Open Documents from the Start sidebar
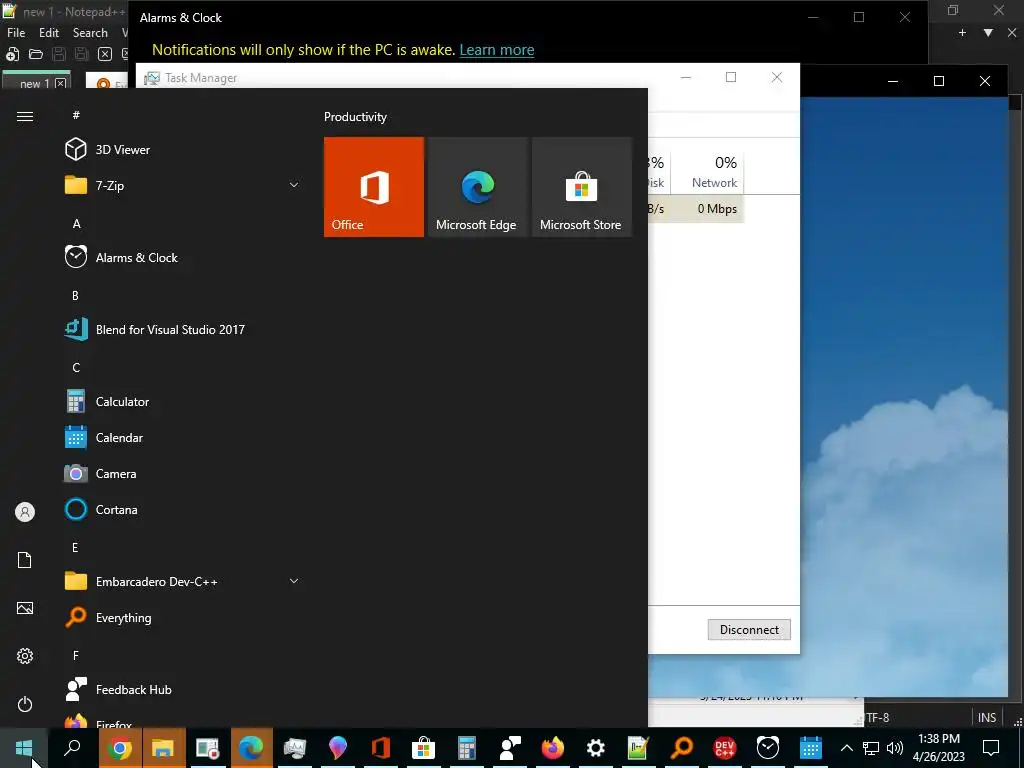 (x=25, y=560)
